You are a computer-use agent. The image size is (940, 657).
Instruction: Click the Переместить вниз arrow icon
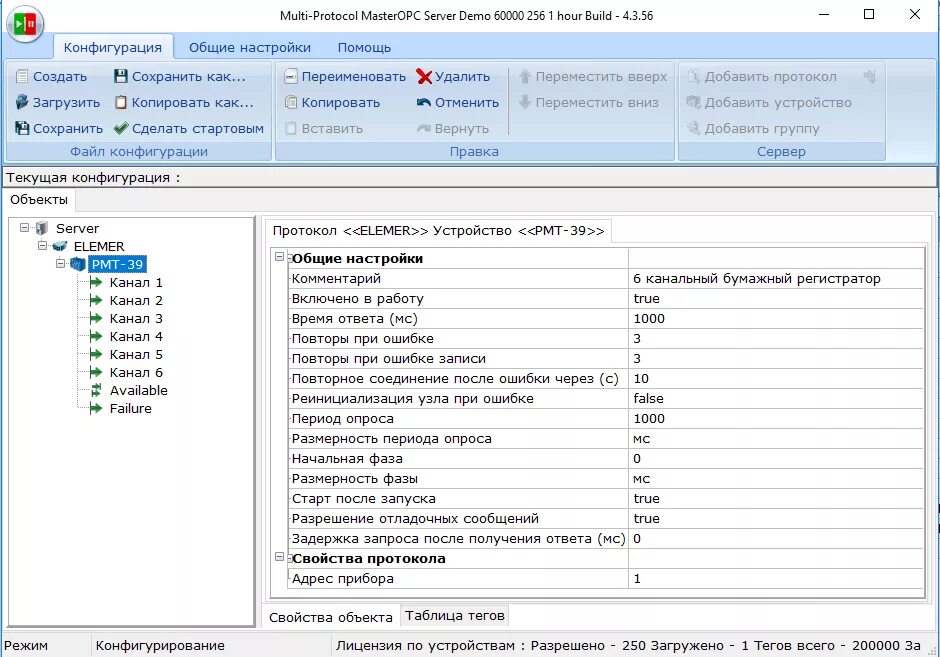(x=525, y=102)
